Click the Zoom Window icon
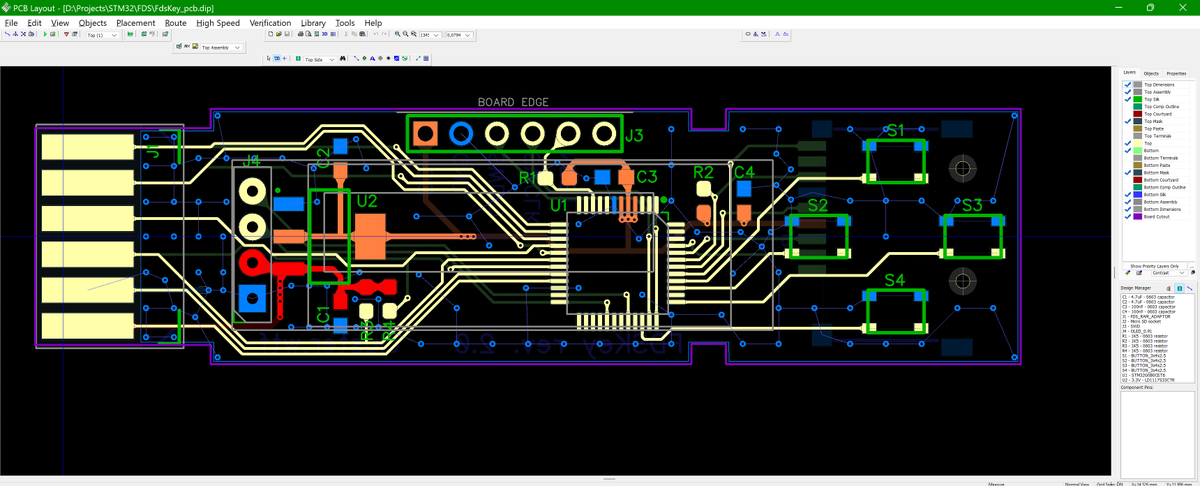Screen dimensions: 1200x486 [x=414, y=34]
